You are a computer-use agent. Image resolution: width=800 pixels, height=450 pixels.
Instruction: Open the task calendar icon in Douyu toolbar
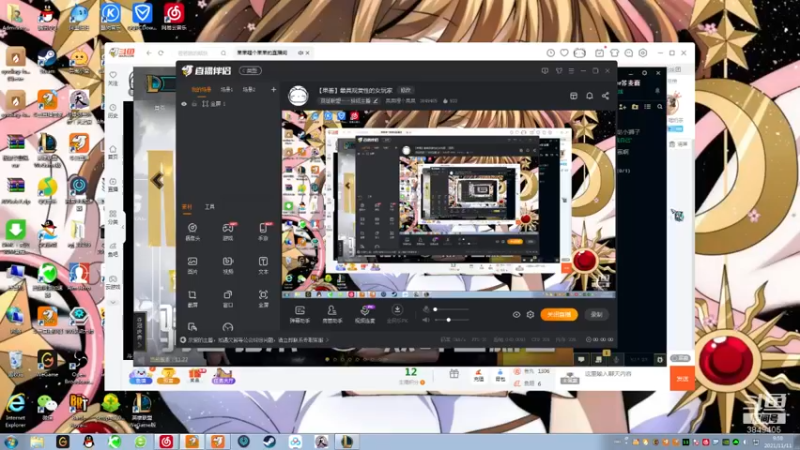point(599,53)
